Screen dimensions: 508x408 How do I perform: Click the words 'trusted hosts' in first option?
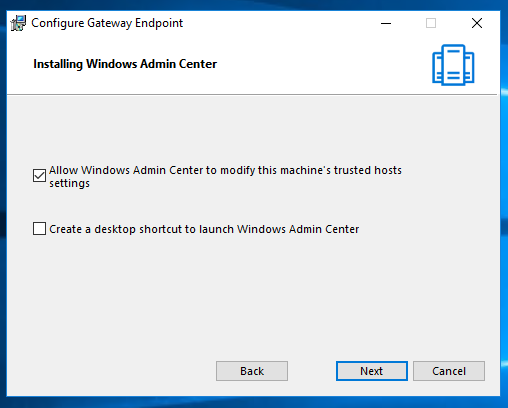(368, 170)
